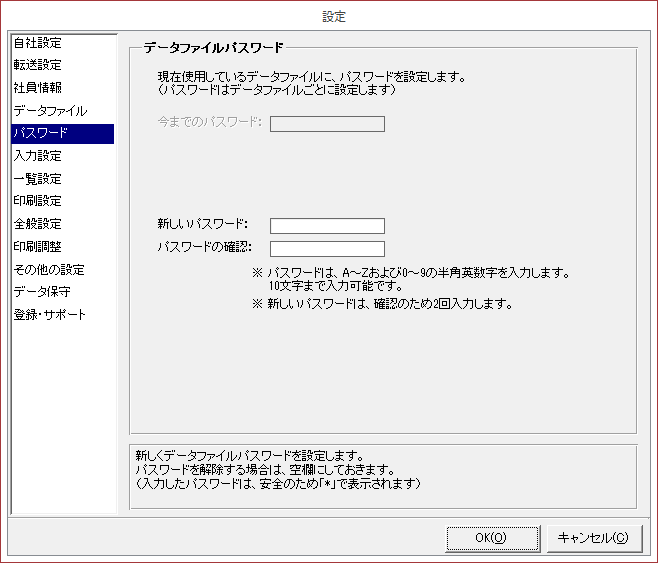658x563 pixels.
Task: Click the 今までのパスワード: label
Action: pos(210,122)
